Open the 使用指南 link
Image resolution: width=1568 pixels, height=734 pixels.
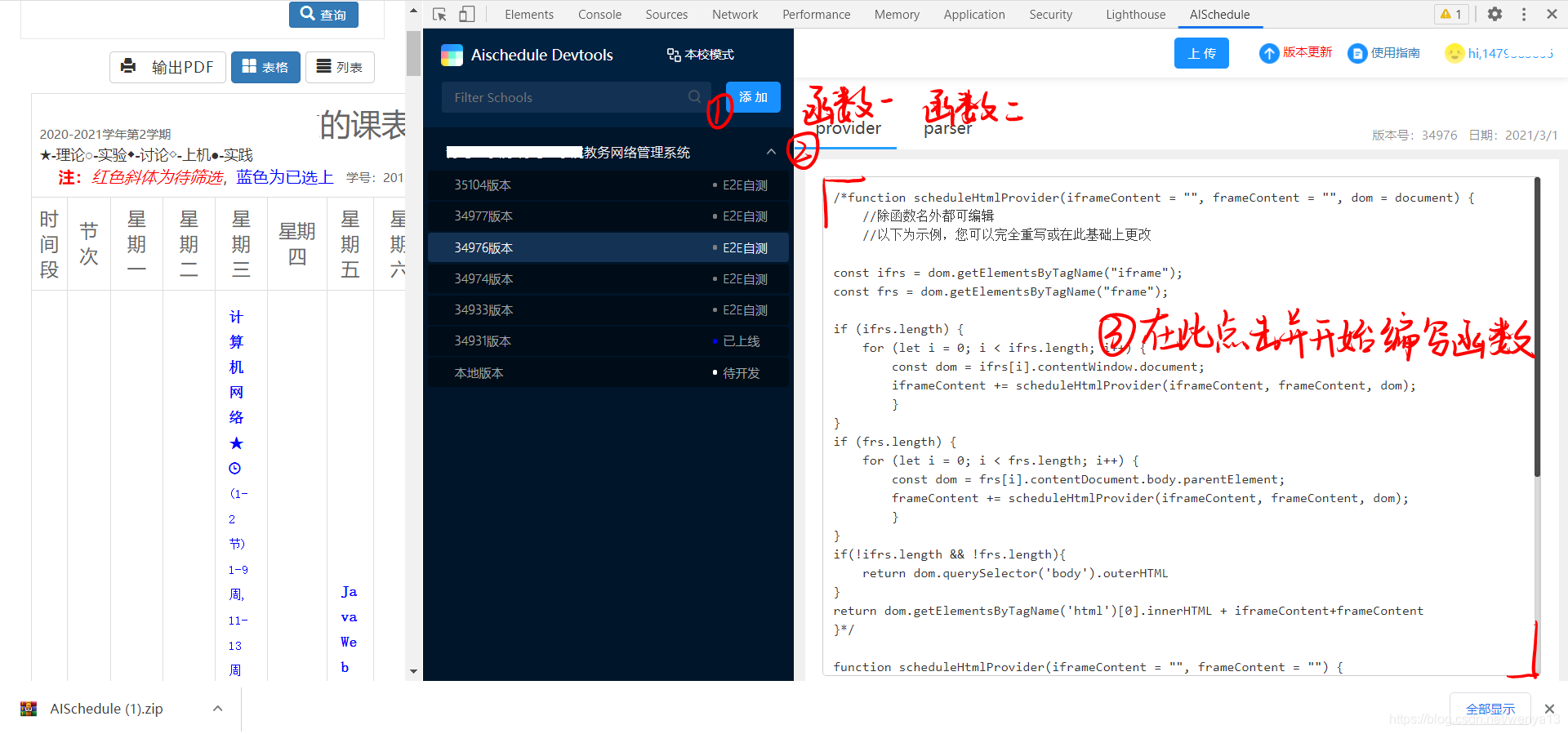pos(1395,52)
